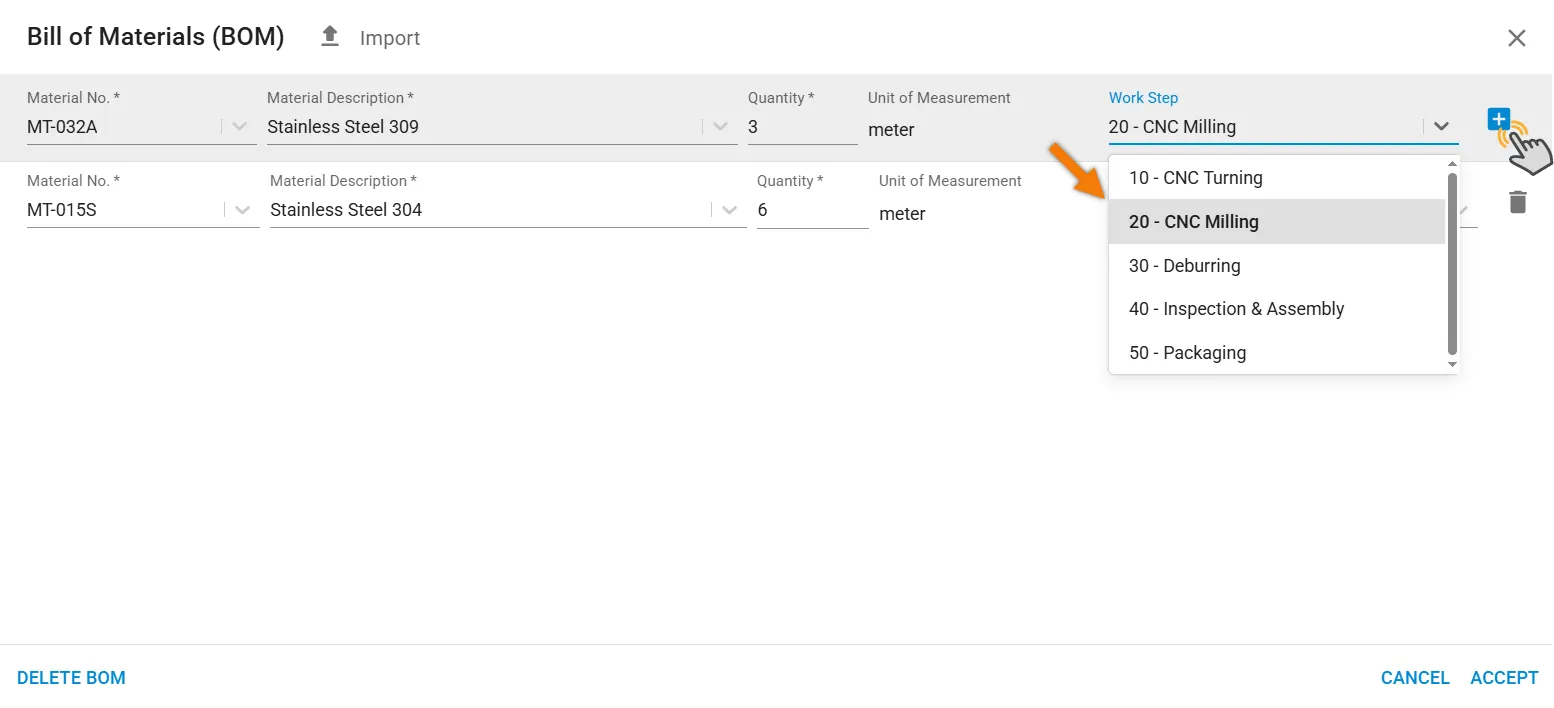Click the Material No. field MT-032A
Screen dimensions: 1554x708
[x=141, y=127]
